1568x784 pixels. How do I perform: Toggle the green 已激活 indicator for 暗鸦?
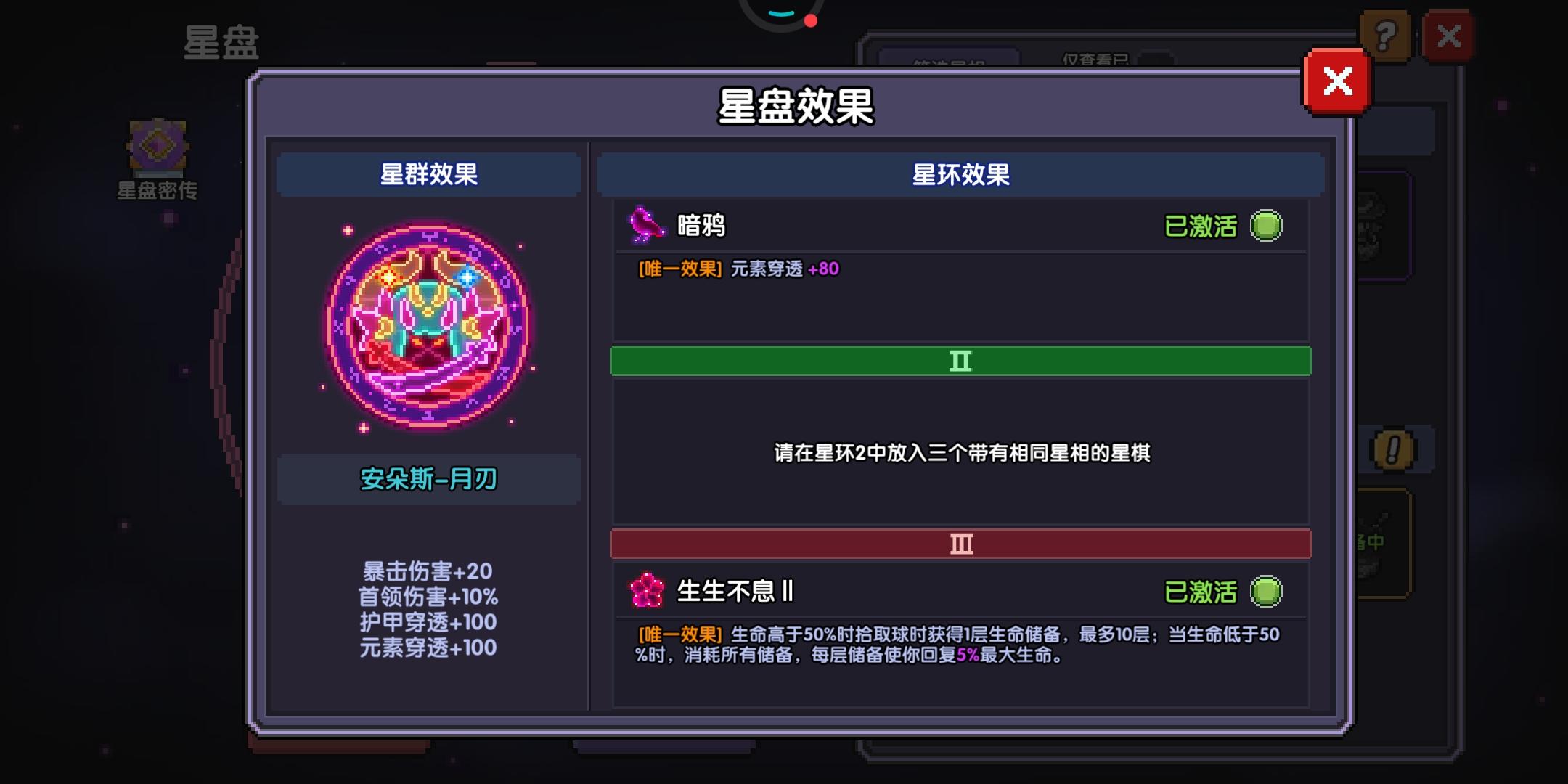tap(1266, 226)
